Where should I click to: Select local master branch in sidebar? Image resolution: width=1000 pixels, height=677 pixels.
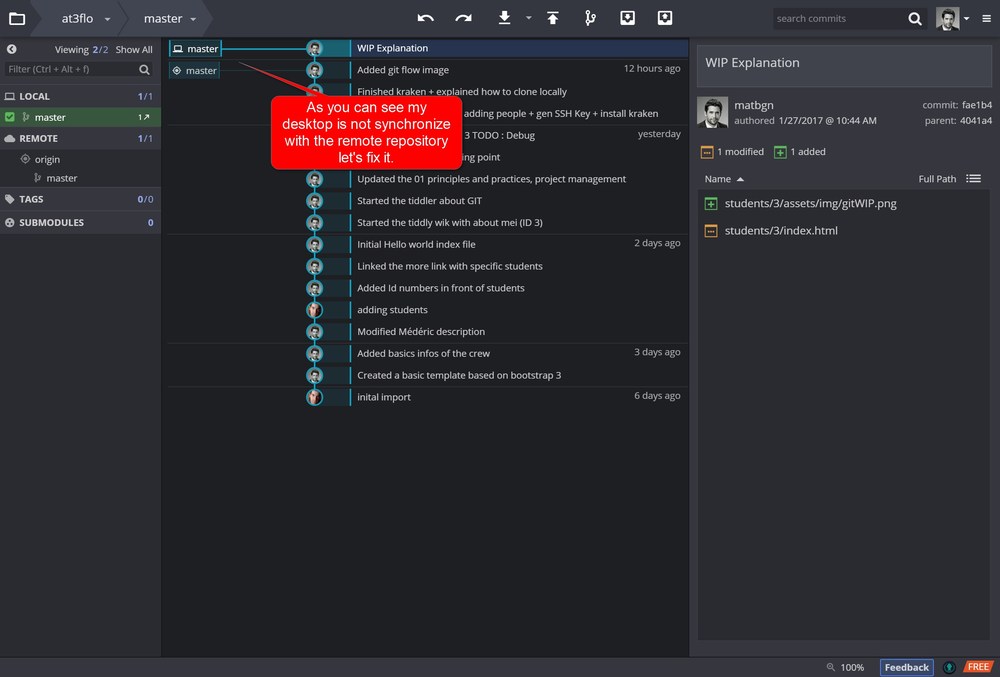click(80, 117)
